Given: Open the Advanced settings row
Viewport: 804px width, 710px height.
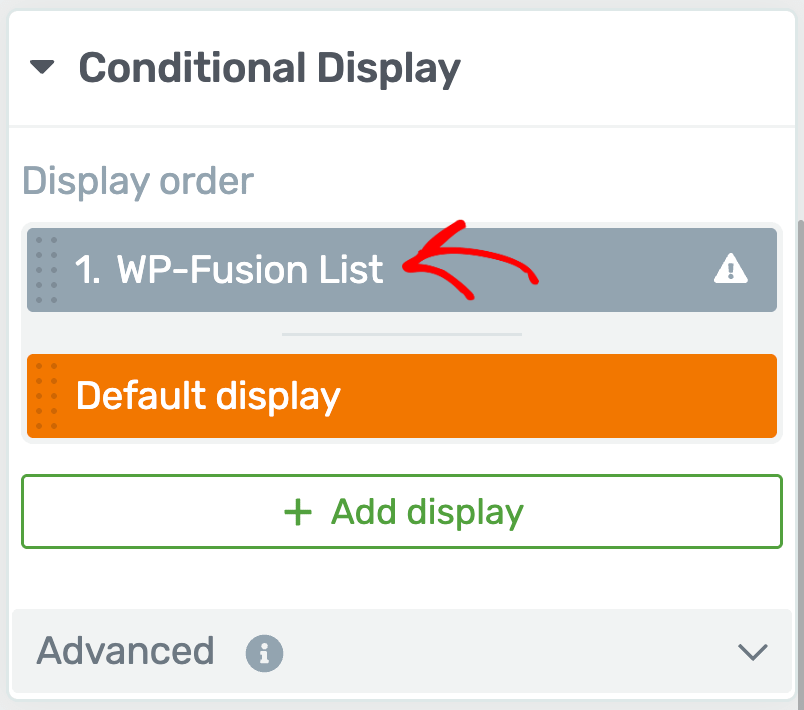Looking at the screenshot, I should (x=402, y=652).
